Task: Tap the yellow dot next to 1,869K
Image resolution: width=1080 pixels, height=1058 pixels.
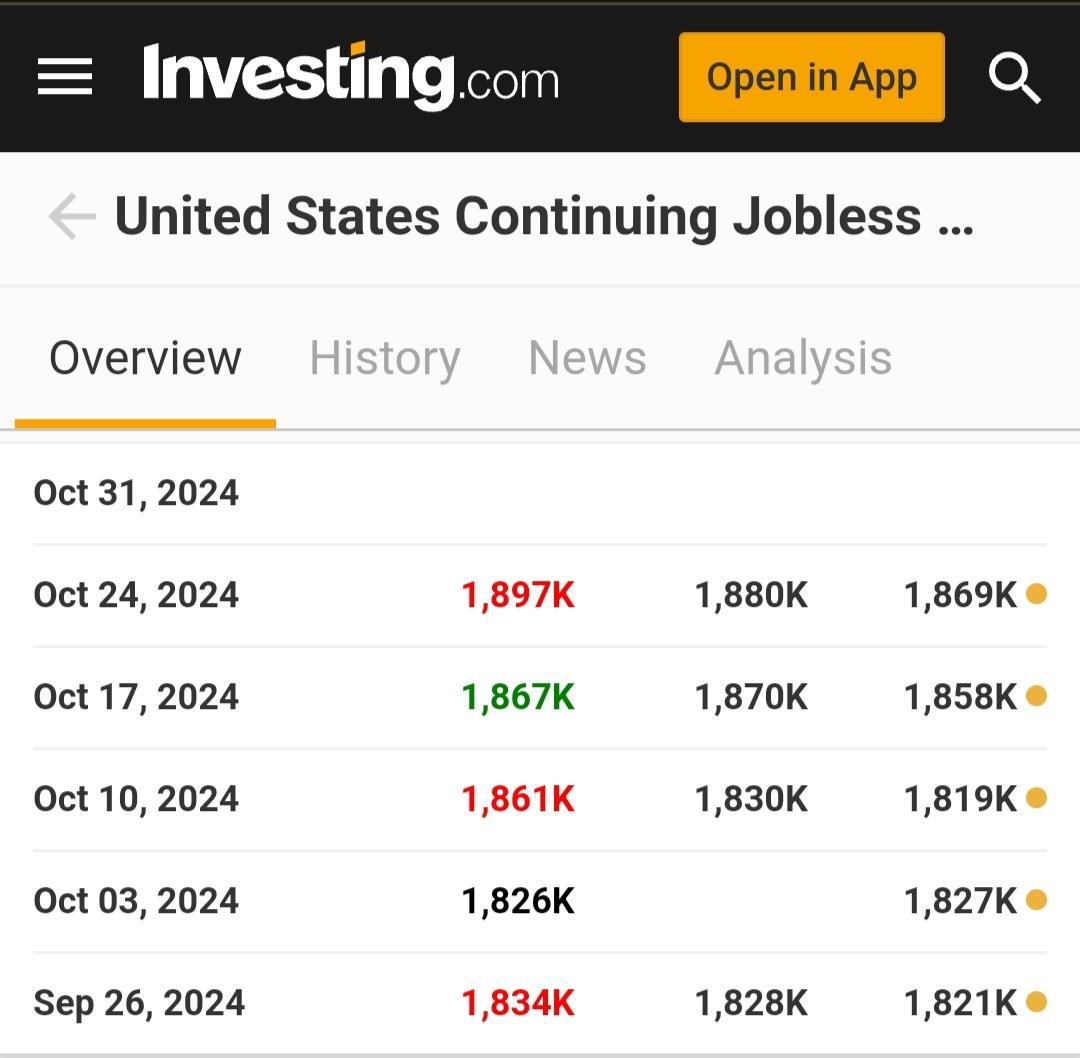Action: click(1036, 593)
